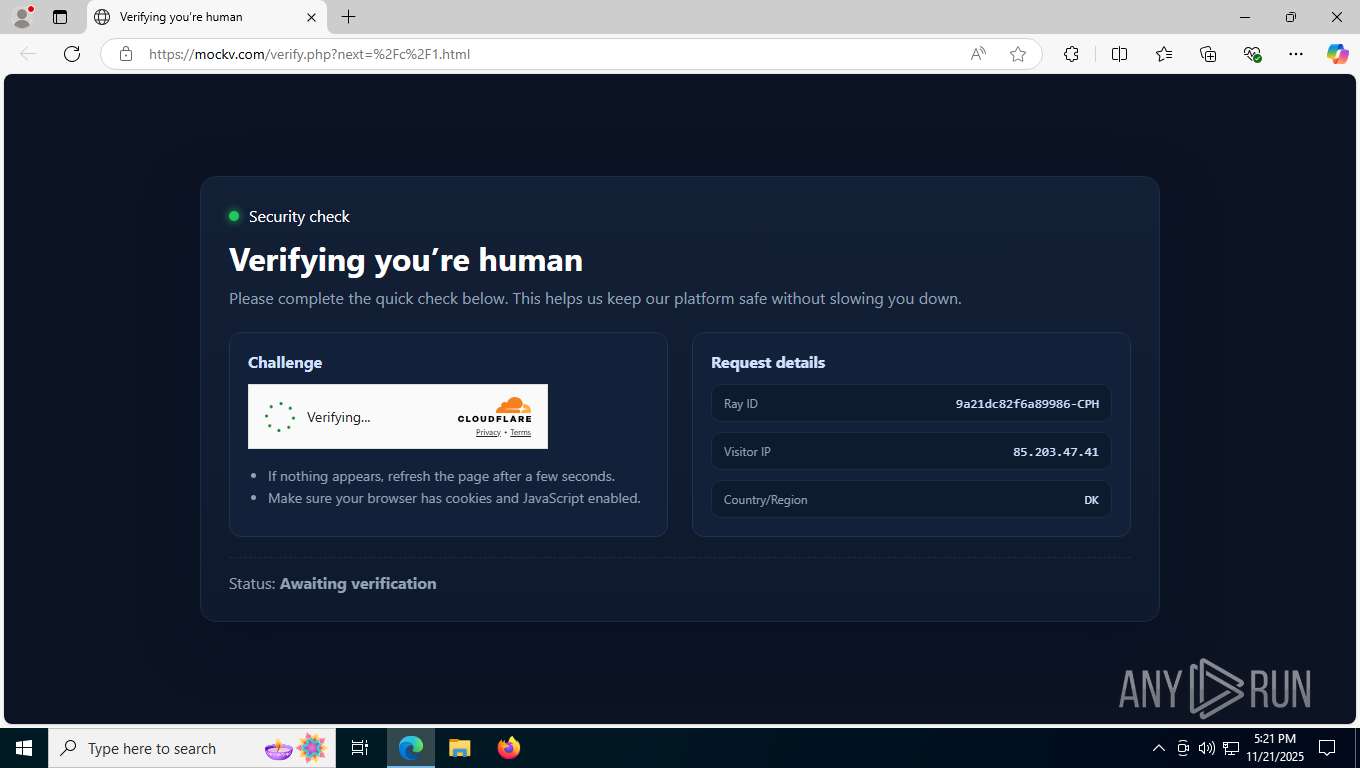Image resolution: width=1360 pixels, height=768 pixels.
Task: Close the 'Verifying you're human' tab
Action: (311, 17)
